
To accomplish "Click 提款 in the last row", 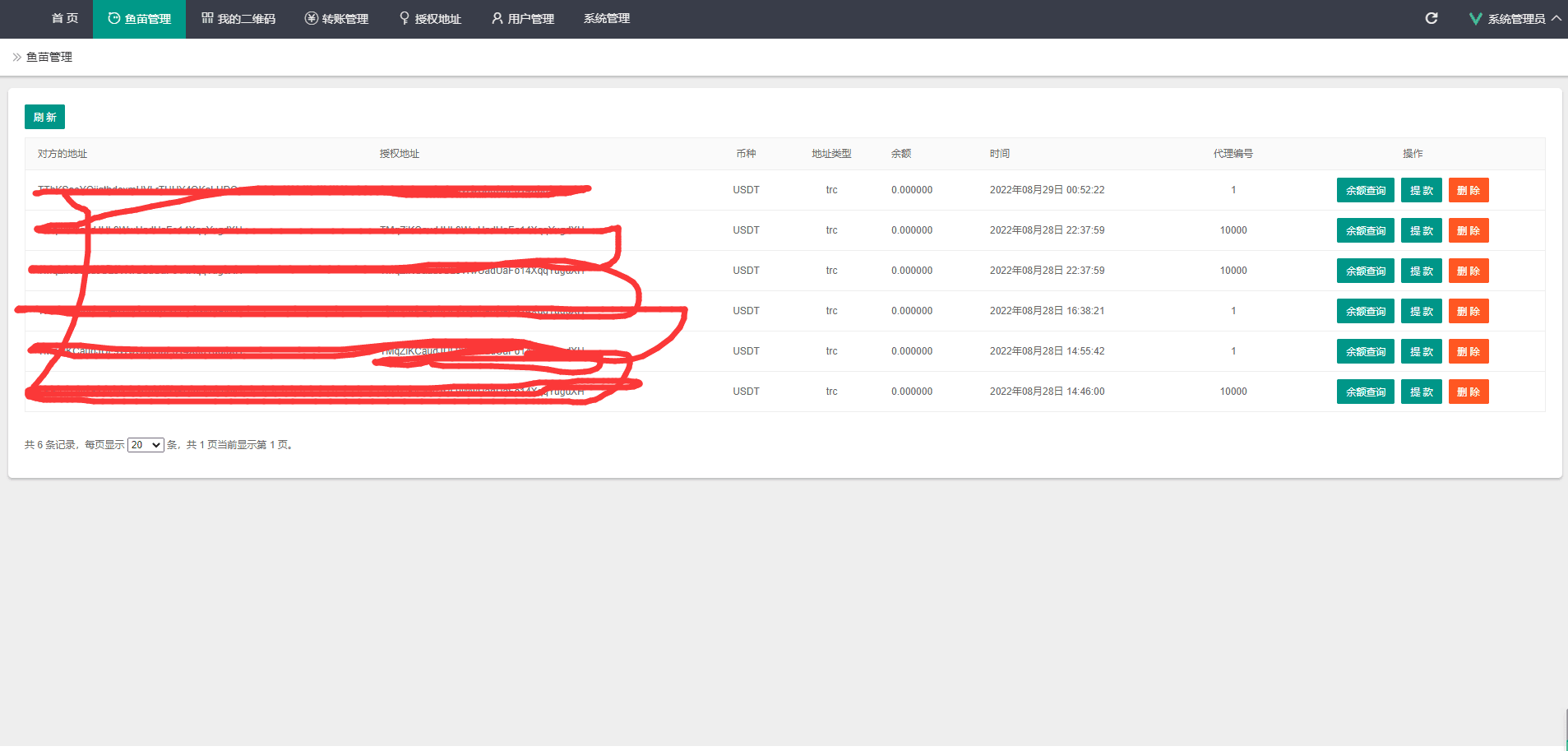I will [1421, 392].
